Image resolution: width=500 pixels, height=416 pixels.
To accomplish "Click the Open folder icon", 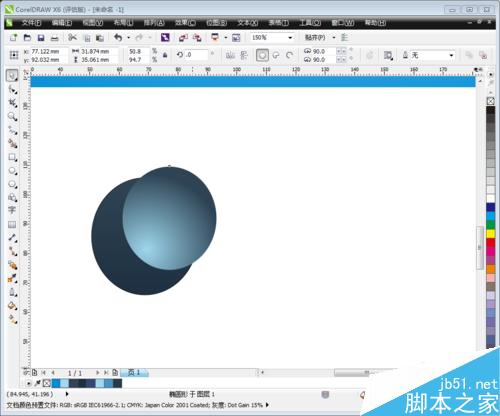I will 27,38.
